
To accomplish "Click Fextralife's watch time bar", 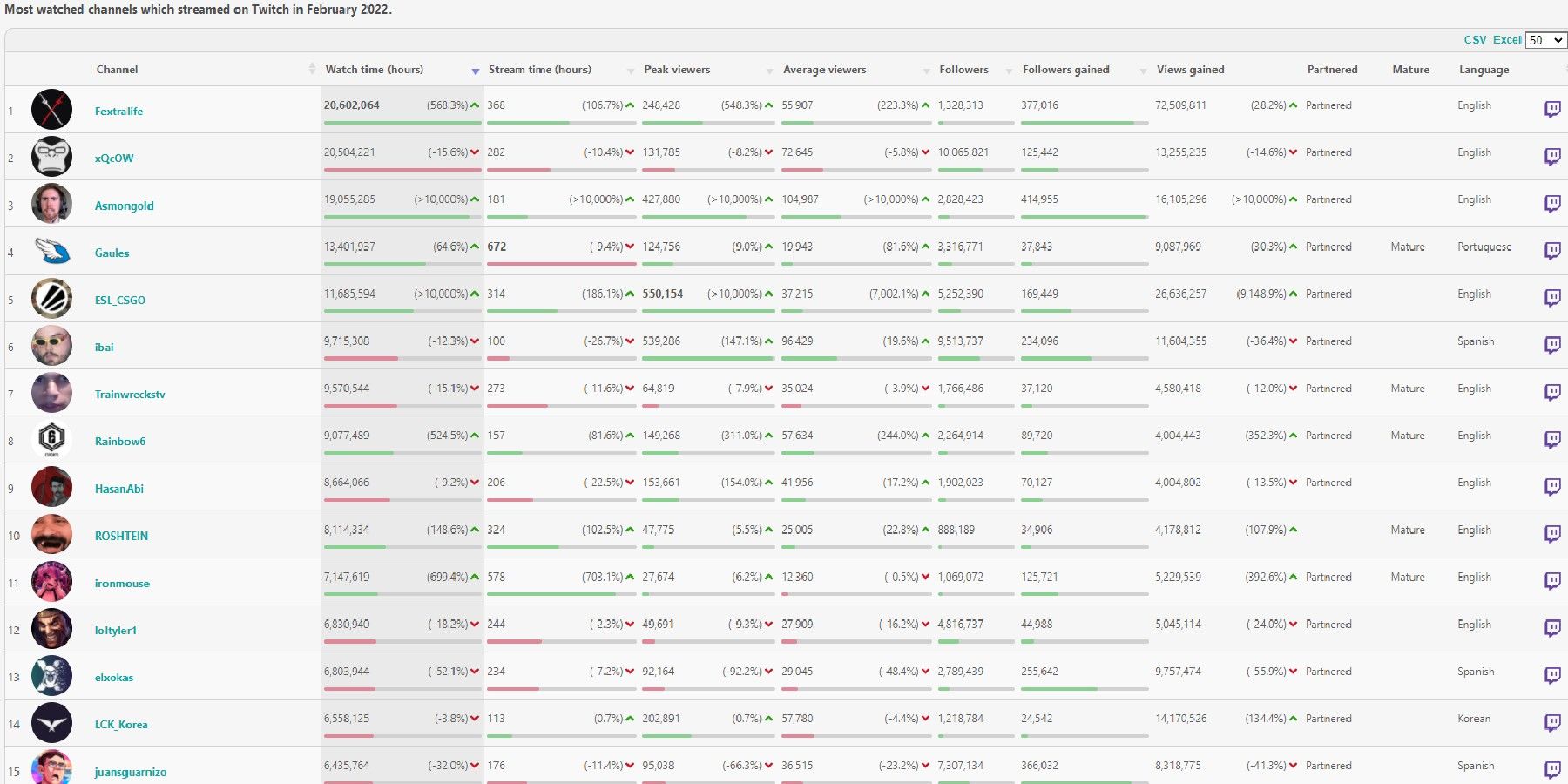I will [402, 123].
